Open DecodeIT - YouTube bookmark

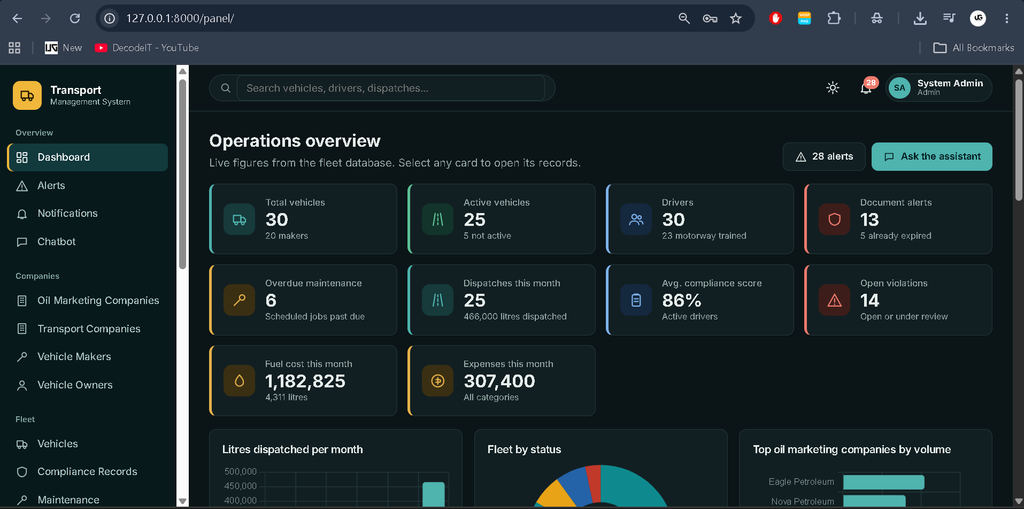coord(146,48)
